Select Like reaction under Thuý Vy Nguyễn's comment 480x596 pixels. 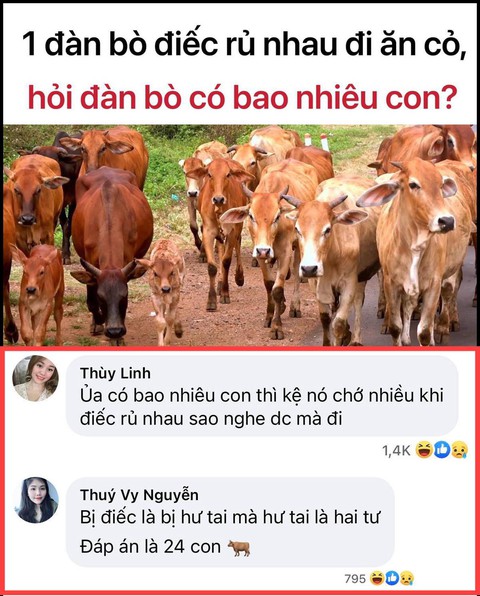pyautogui.click(x=391, y=578)
